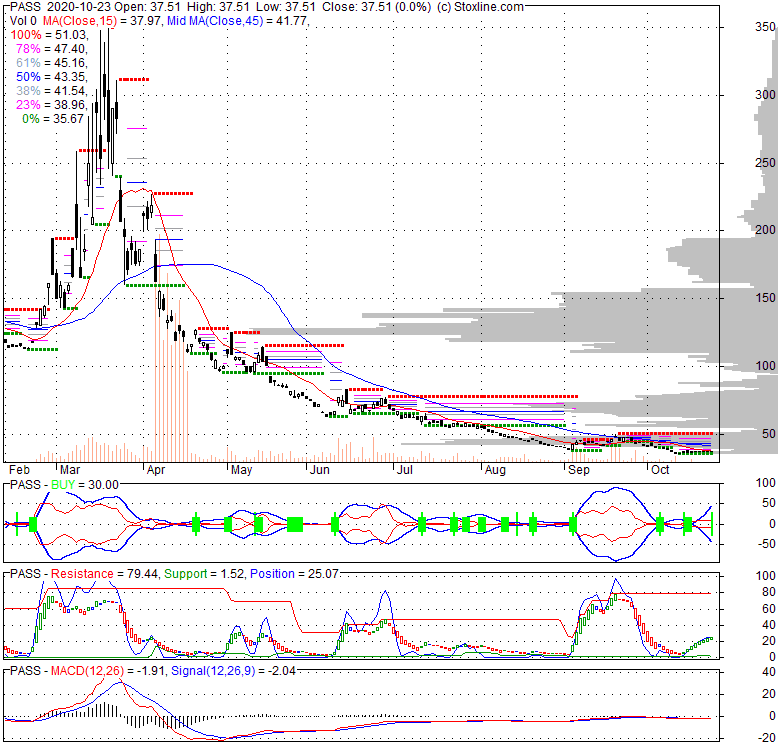780x745 pixels.
Task: Click the 'MA(Close,15)' legend label
Action: (79, 21)
